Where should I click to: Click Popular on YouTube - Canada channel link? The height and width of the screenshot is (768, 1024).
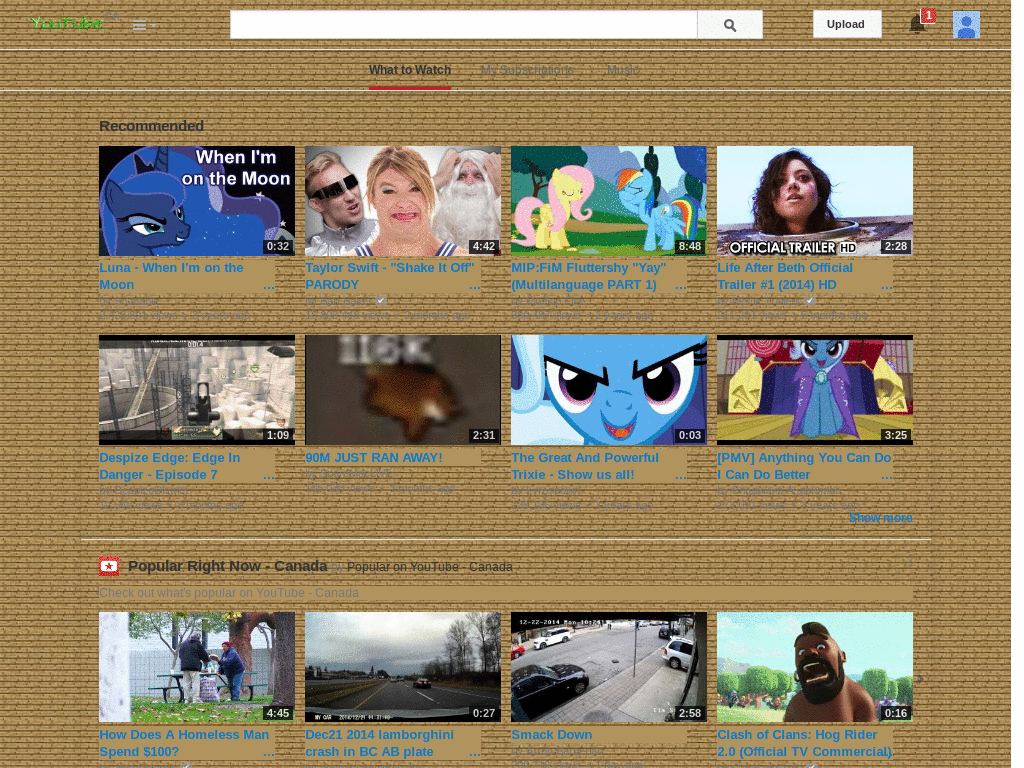430,567
